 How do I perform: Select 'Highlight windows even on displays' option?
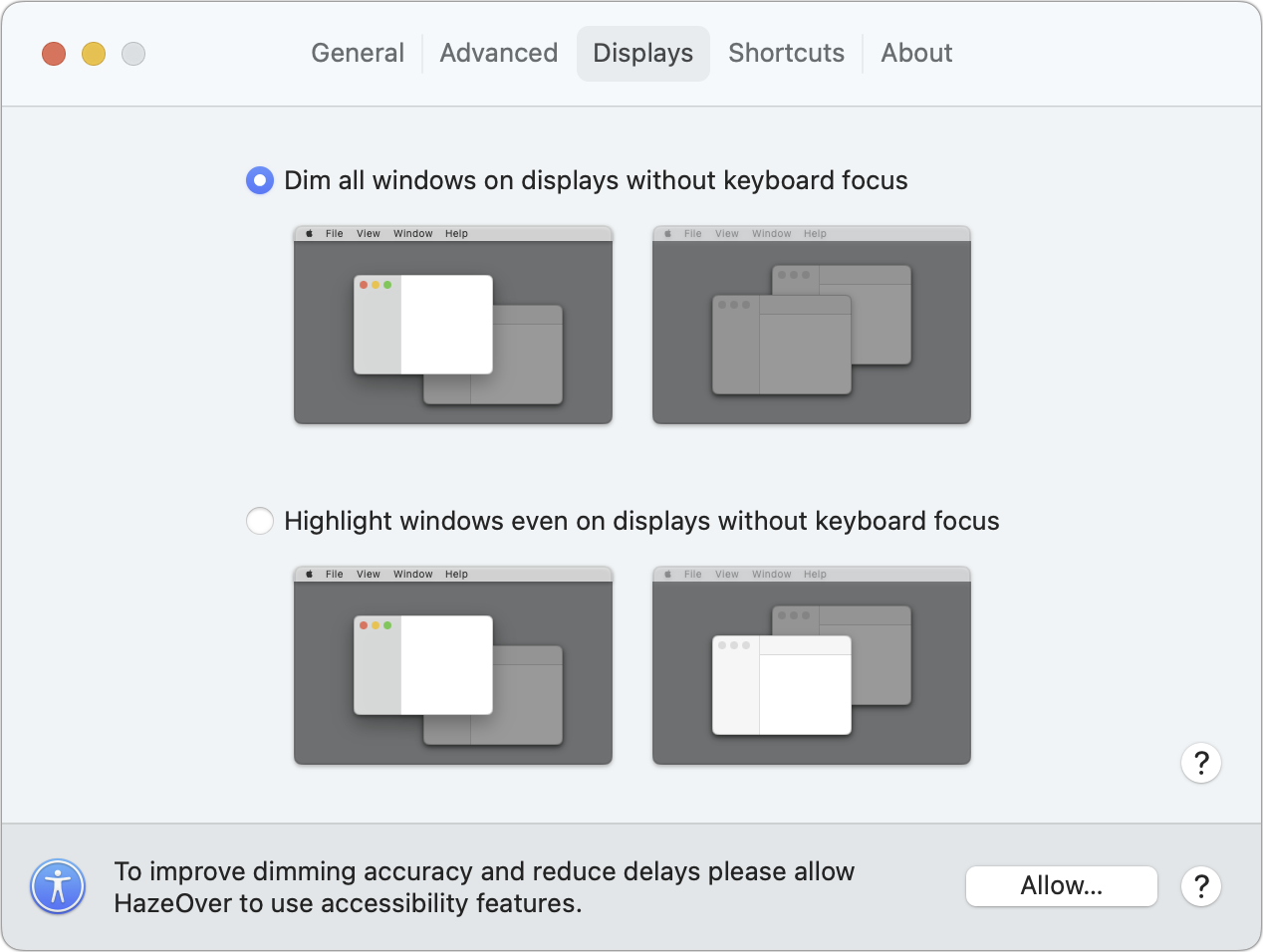(260, 521)
